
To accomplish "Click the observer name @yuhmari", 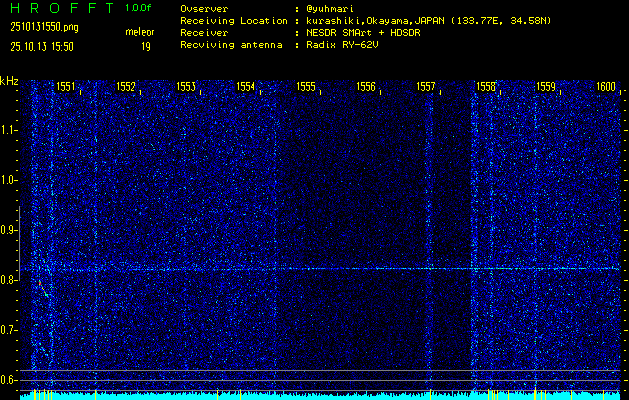I will point(330,9).
